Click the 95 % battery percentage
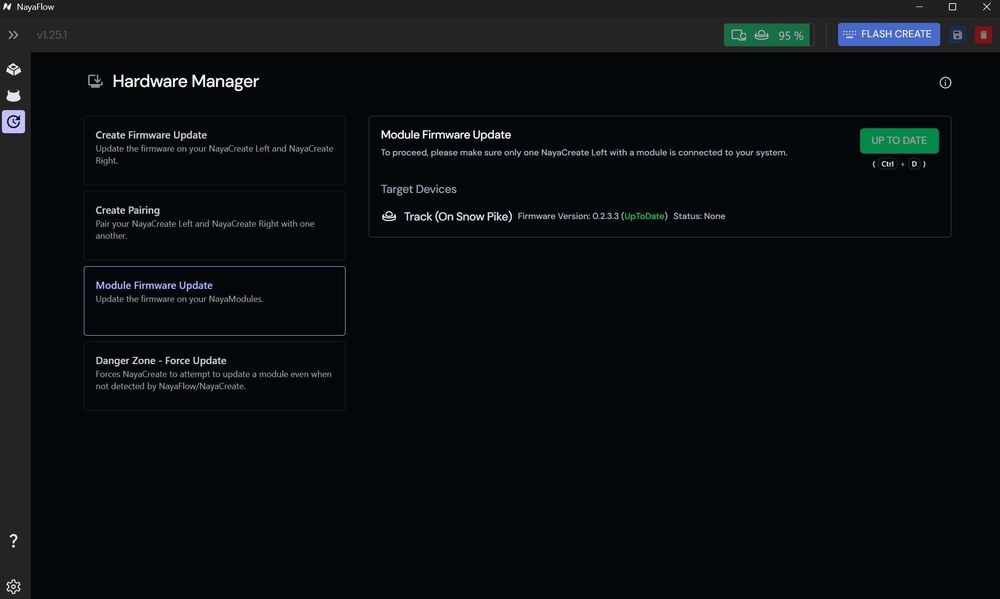 click(791, 36)
